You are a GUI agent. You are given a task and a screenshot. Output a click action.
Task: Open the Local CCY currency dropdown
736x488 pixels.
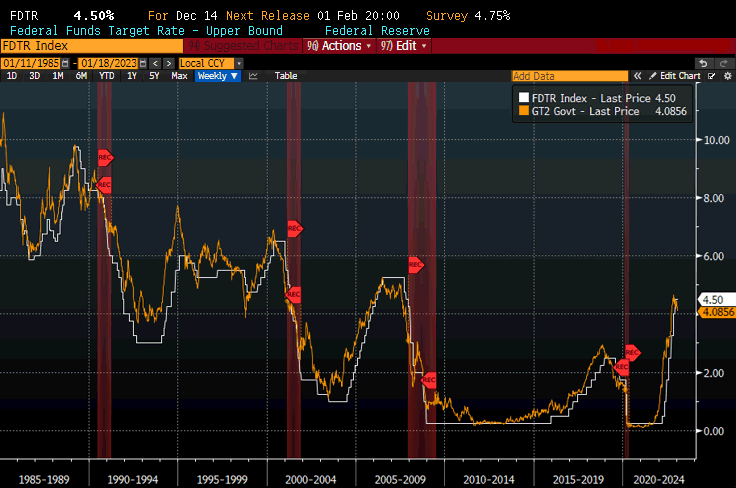(x=206, y=63)
